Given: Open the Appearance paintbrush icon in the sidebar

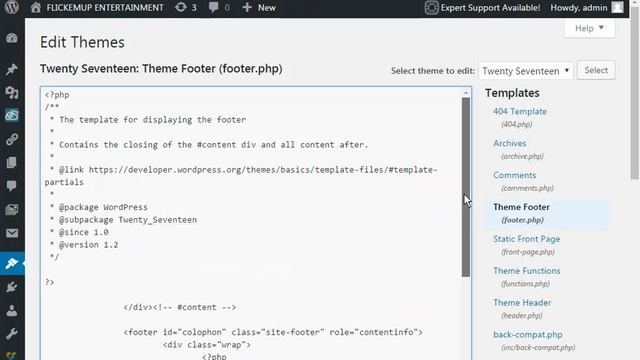Looking at the screenshot, I should click(x=12, y=263).
